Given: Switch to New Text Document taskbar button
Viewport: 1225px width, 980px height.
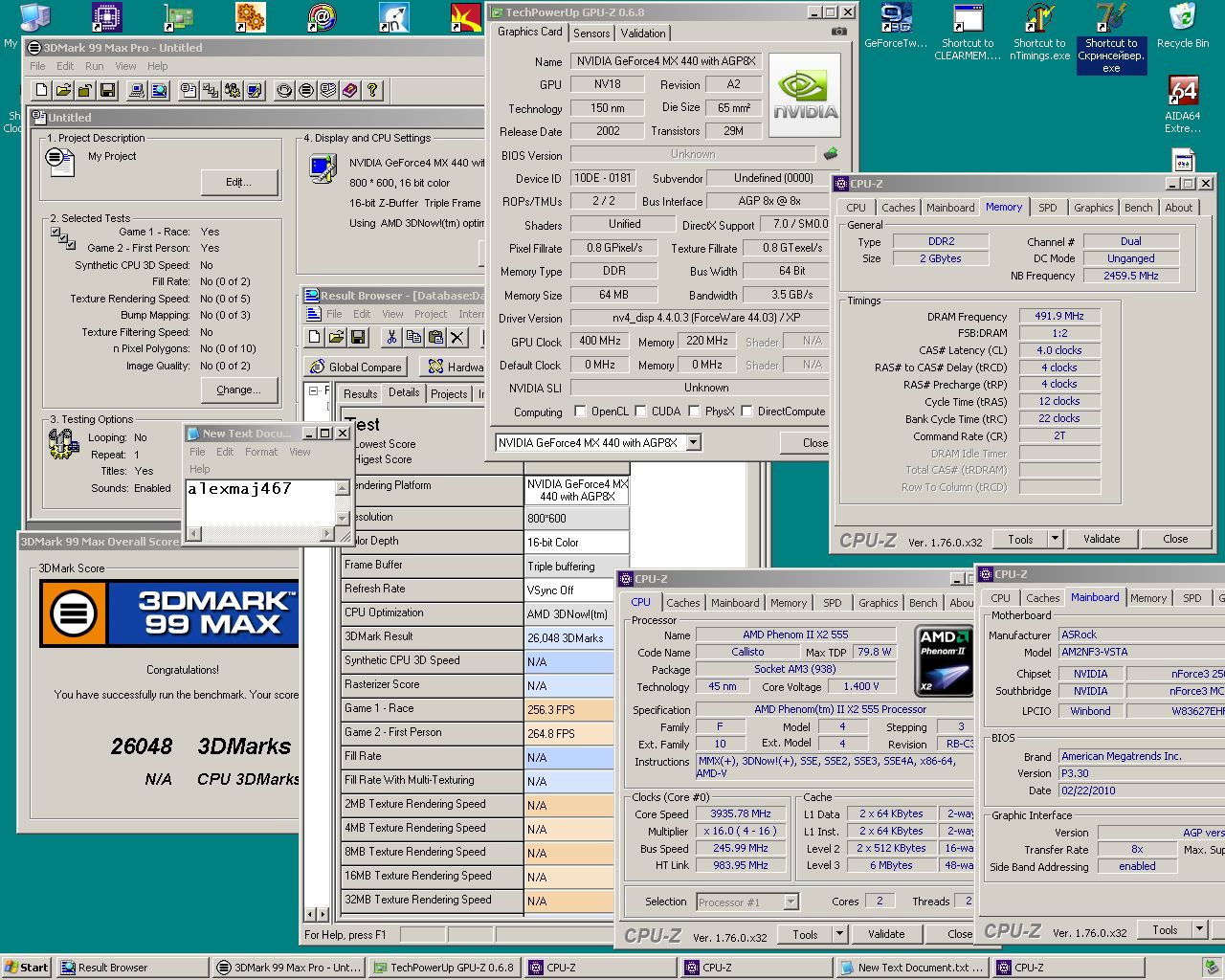Looking at the screenshot, I should (x=913, y=968).
